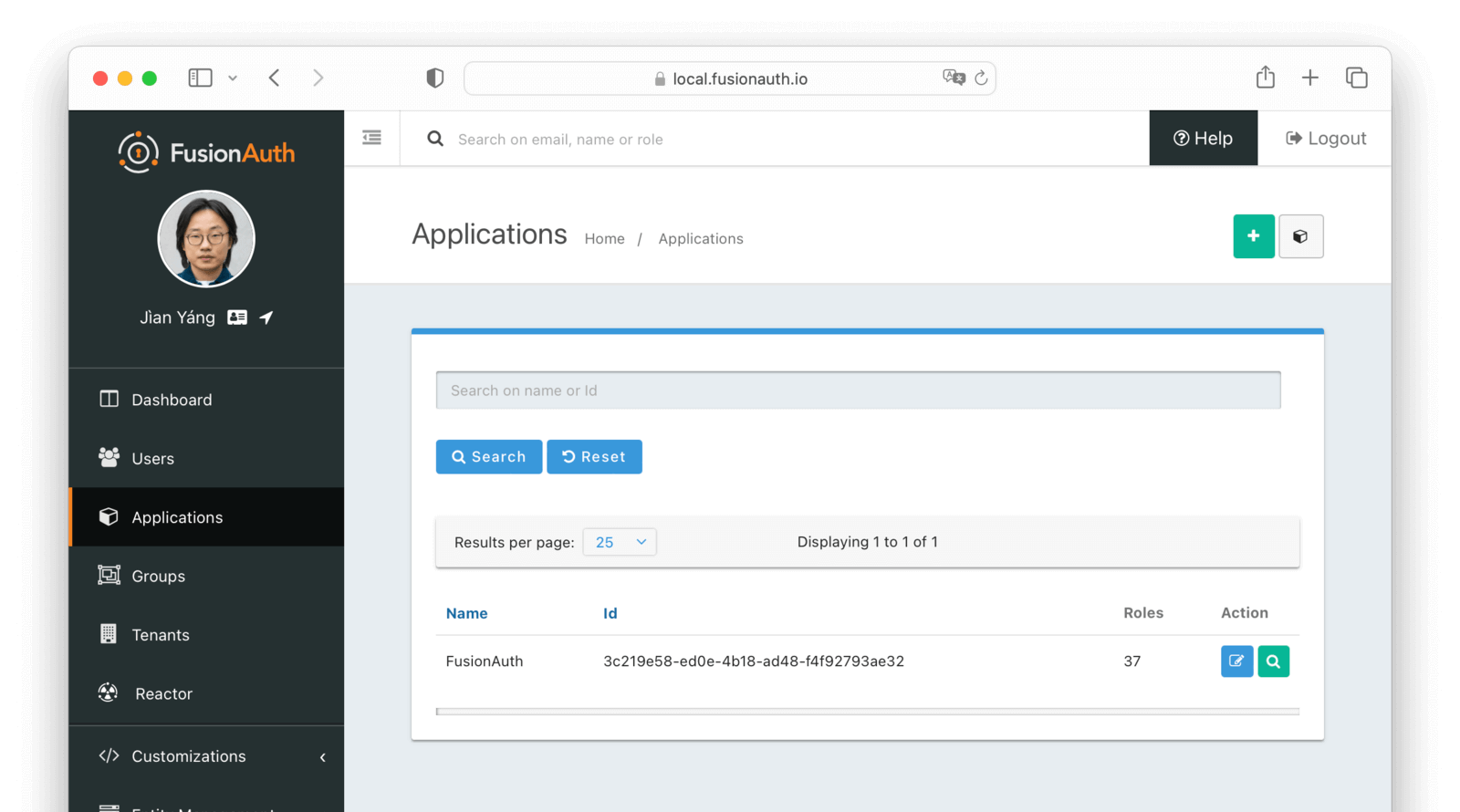Show the Safari tab overview

tap(1357, 78)
